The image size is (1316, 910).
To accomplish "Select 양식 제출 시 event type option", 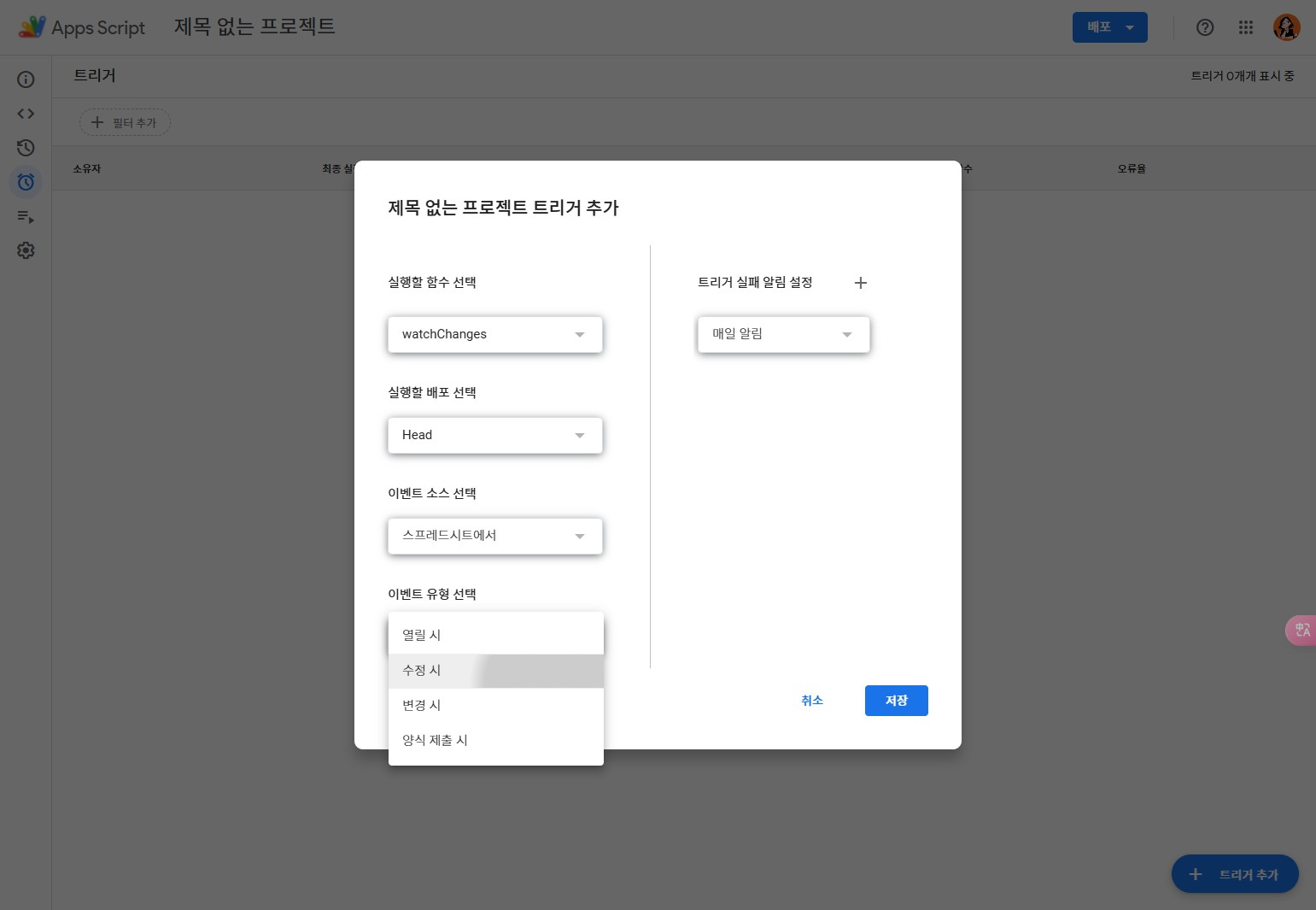I will point(496,740).
